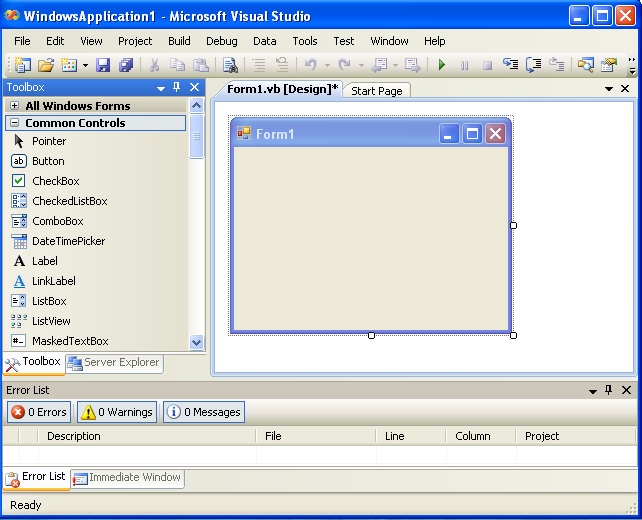Toggle the 0 Errors filter button
This screenshot has width=642, height=520.
click(x=39, y=412)
